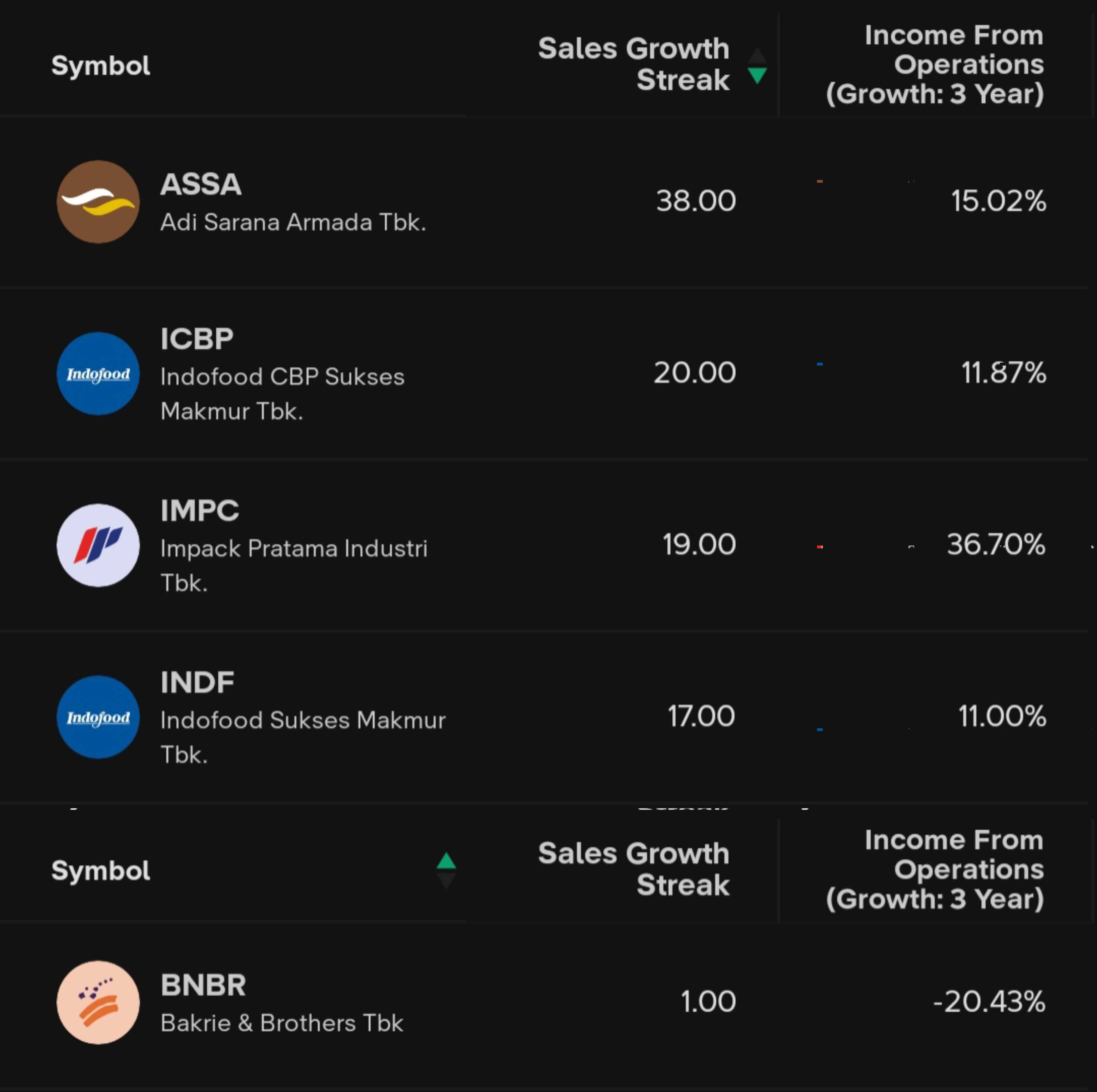
Task: Select Income From Operations header above BNBR
Action: (x=935, y=869)
